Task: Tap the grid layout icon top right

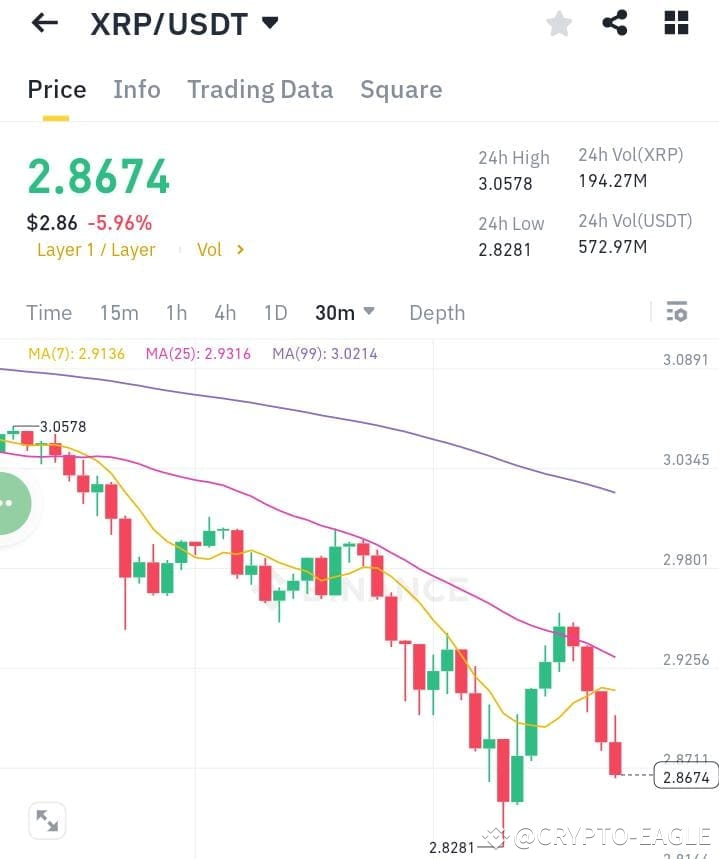Action: (676, 23)
